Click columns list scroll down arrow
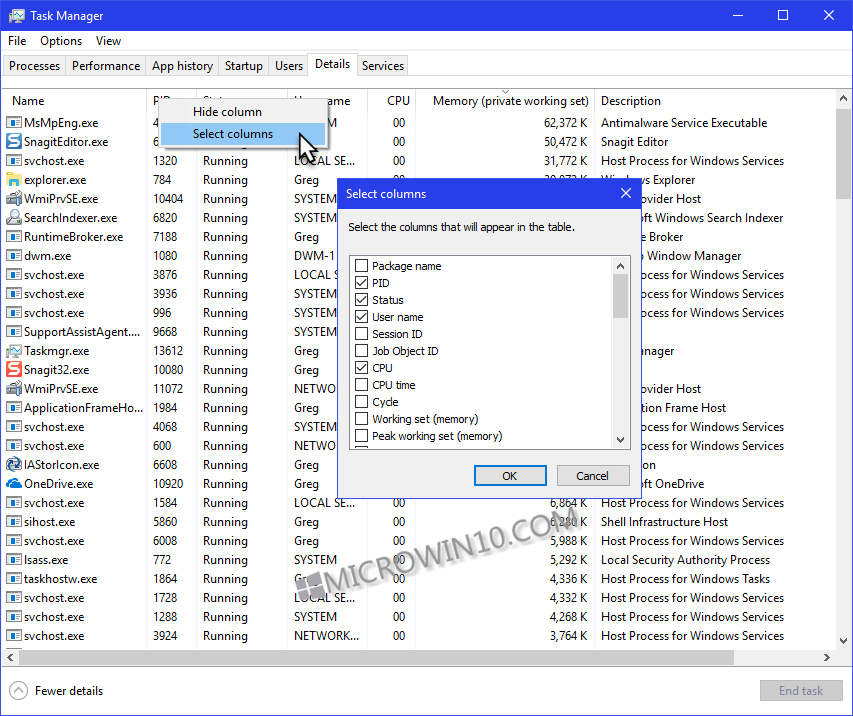 click(620, 439)
